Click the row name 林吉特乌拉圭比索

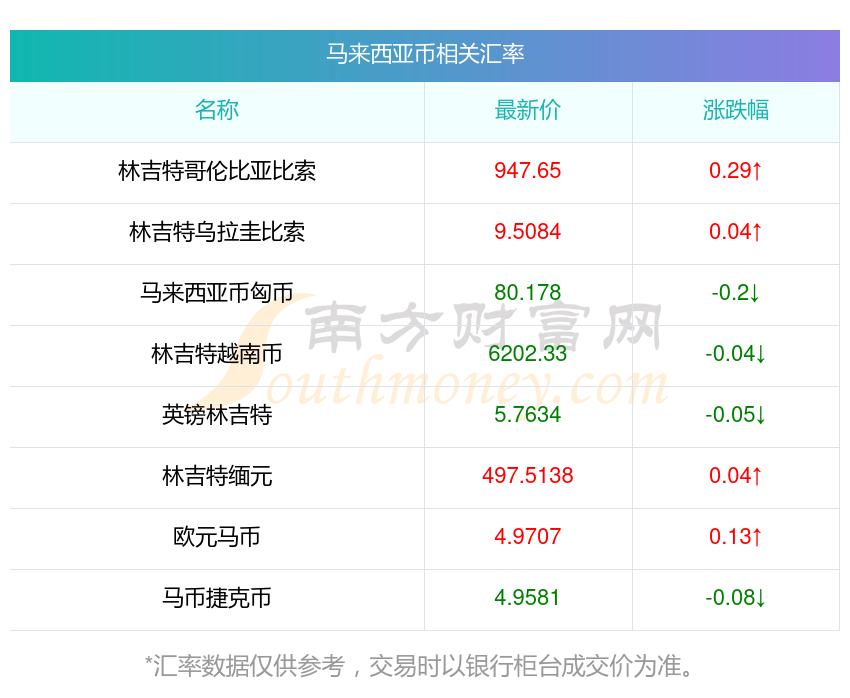[217, 232]
